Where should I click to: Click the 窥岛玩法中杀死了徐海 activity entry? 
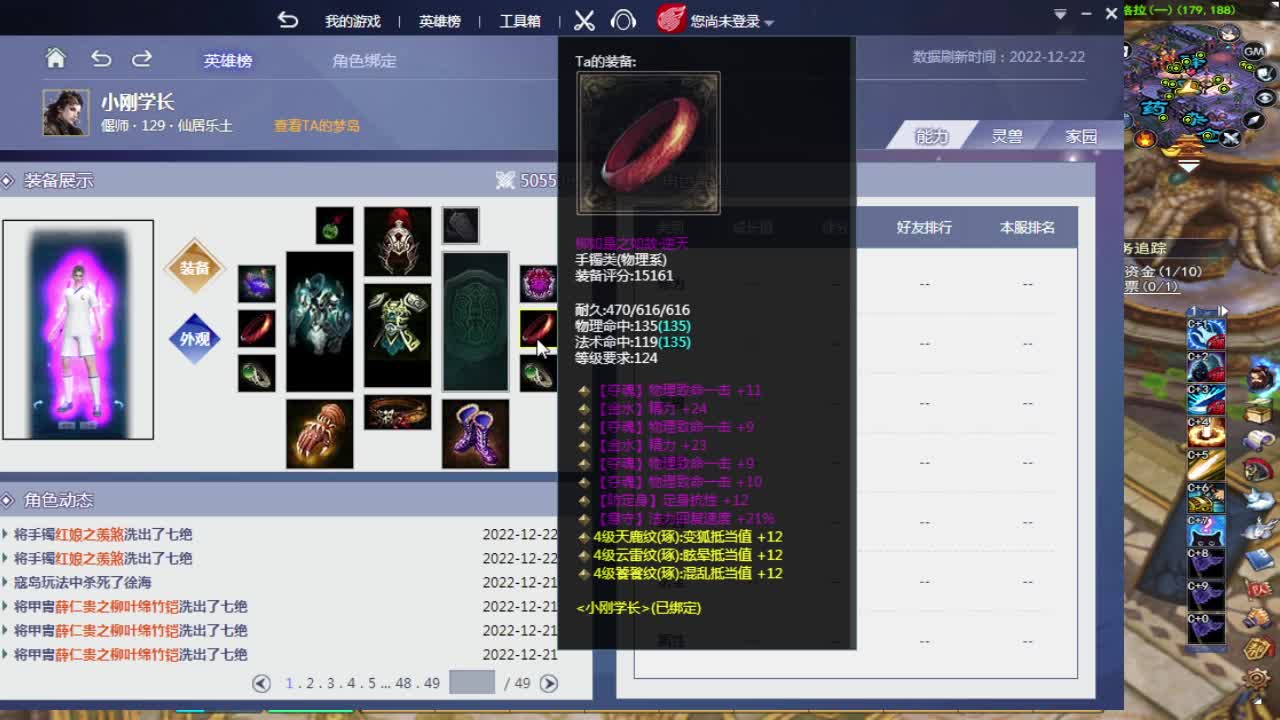(x=83, y=582)
